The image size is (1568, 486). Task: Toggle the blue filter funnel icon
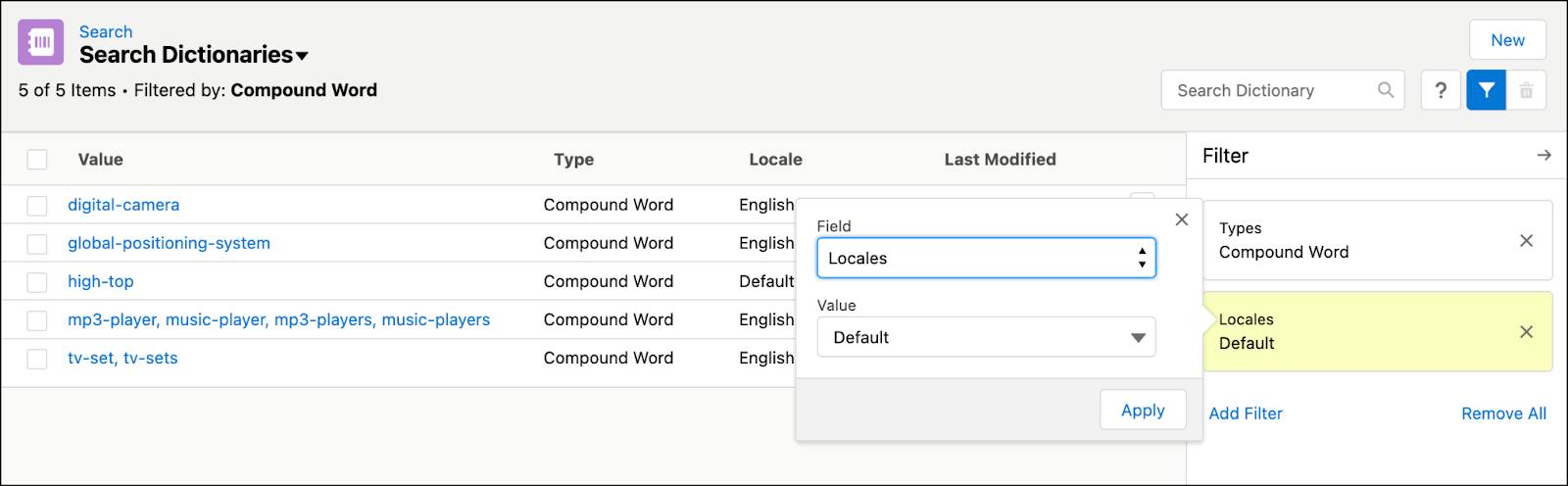(1486, 90)
